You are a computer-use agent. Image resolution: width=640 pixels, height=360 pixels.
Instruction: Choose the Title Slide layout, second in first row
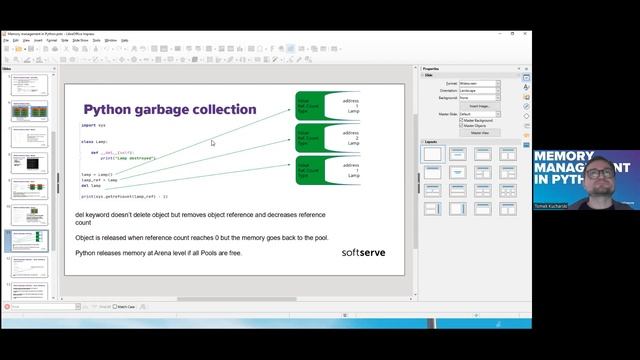(x=458, y=154)
